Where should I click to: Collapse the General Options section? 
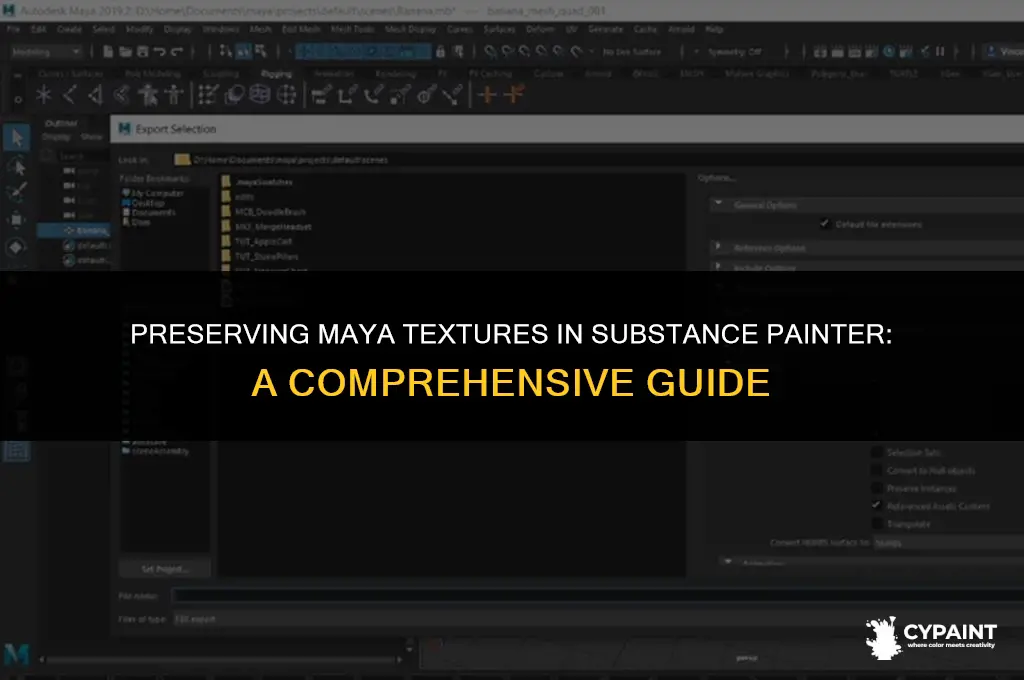[x=718, y=204]
